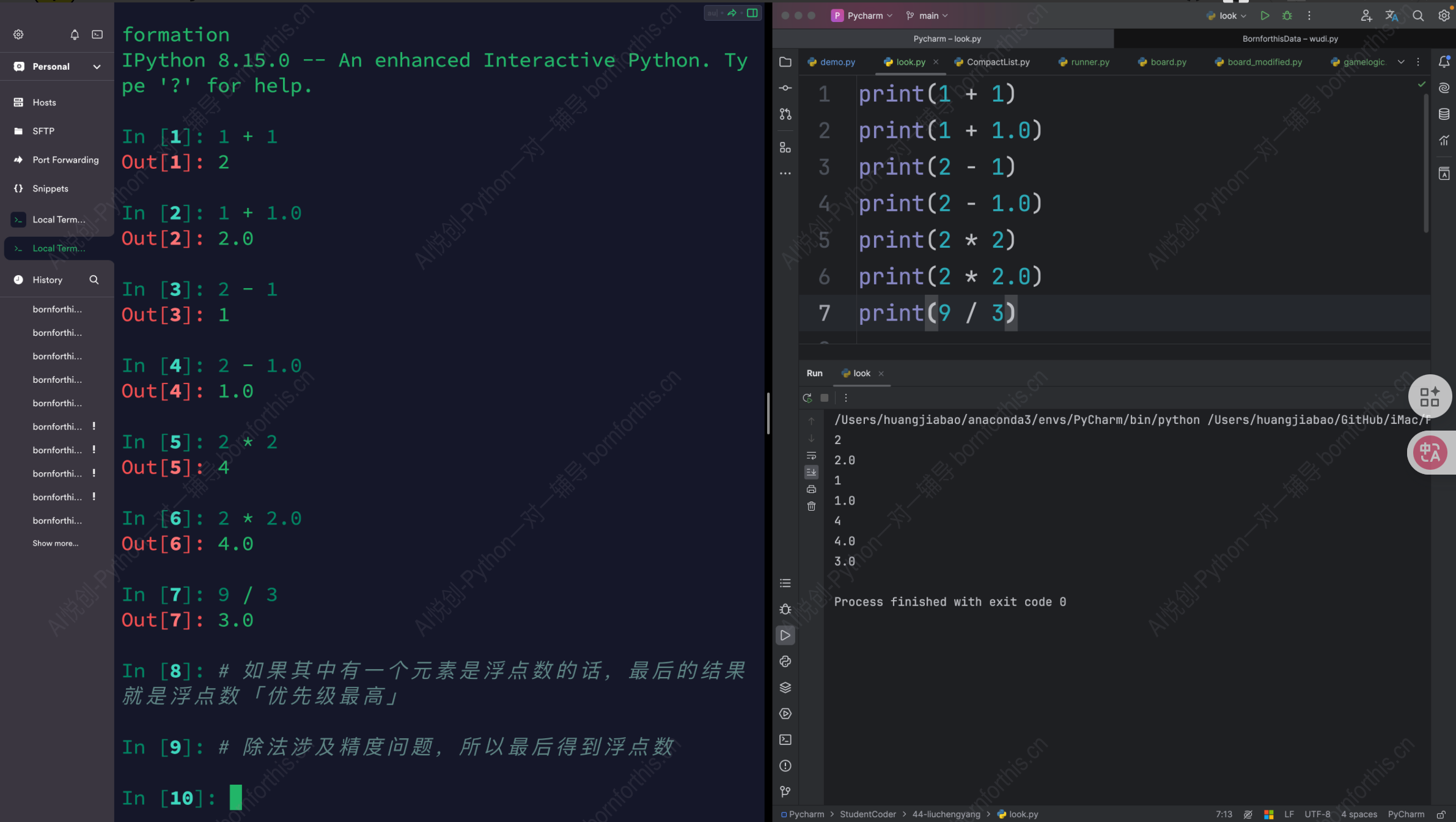1456x822 pixels.
Task: Open Termius settings gear icon
Action: [x=18, y=34]
